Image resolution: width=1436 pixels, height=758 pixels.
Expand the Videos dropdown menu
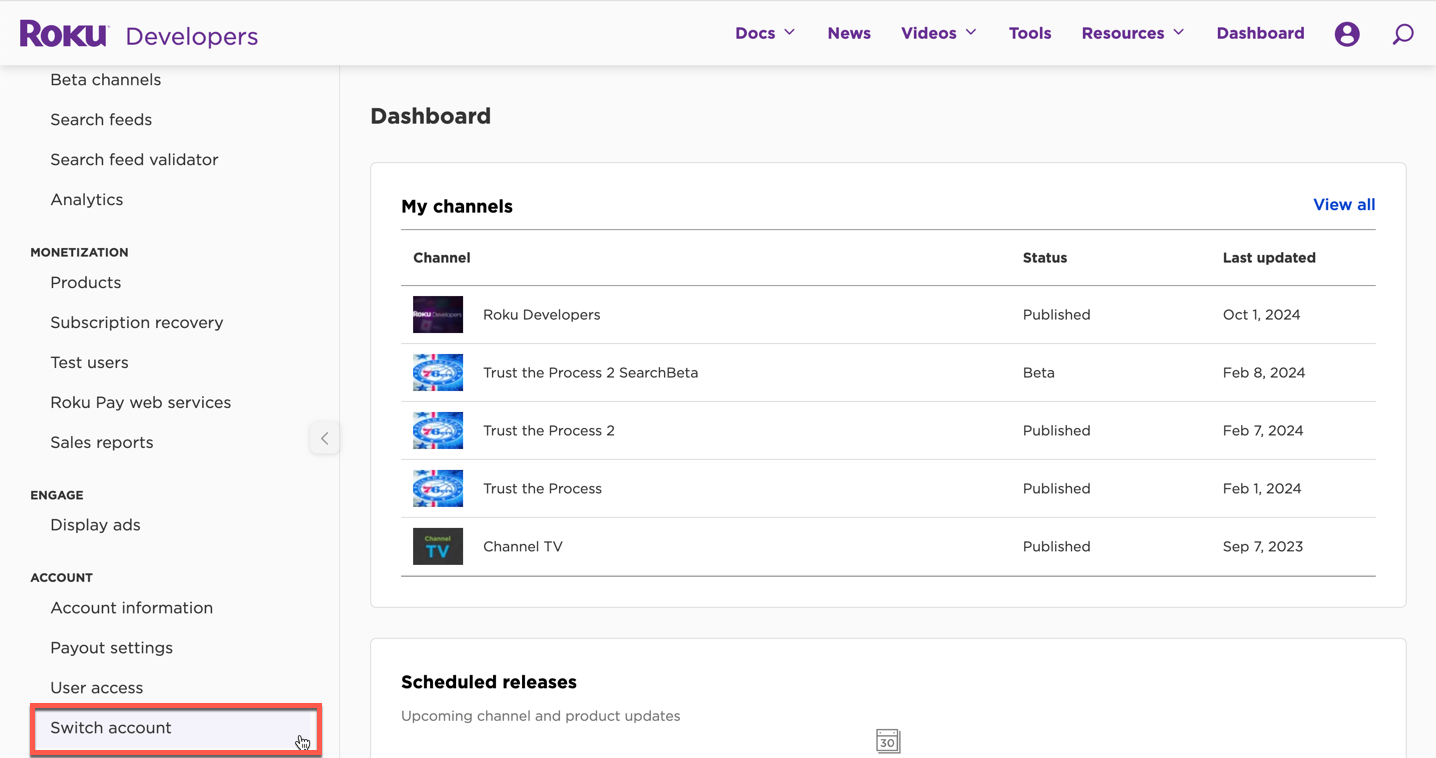(938, 33)
